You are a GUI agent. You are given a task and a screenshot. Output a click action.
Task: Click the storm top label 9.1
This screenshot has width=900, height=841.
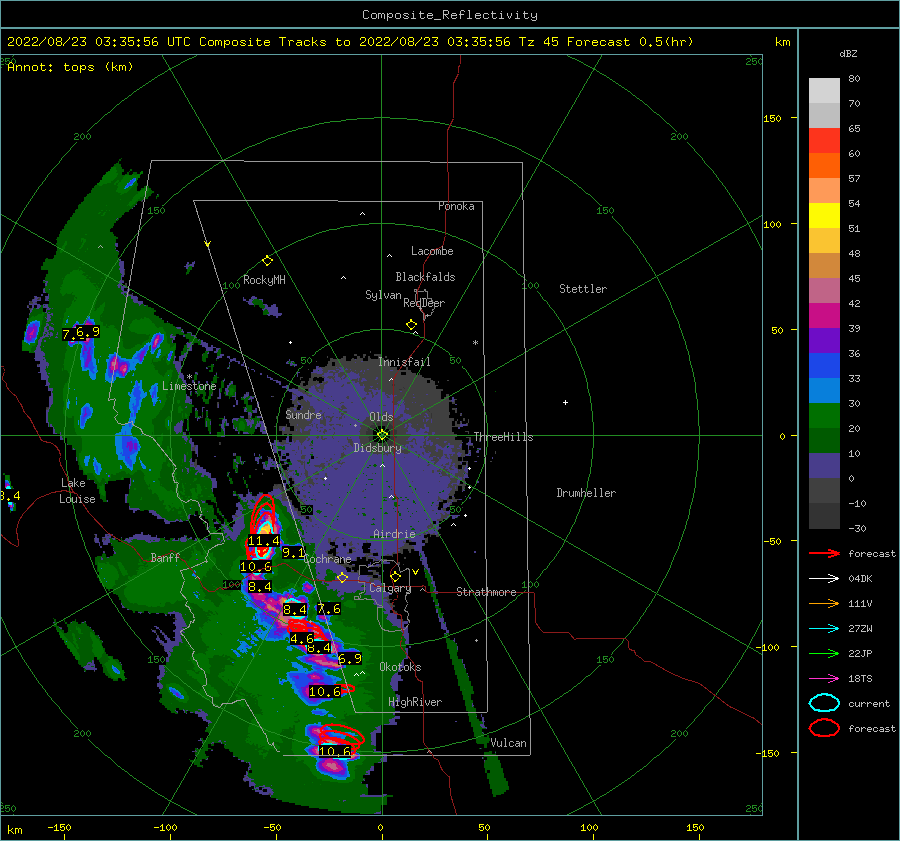pyautogui.click(x=293, y=553)
